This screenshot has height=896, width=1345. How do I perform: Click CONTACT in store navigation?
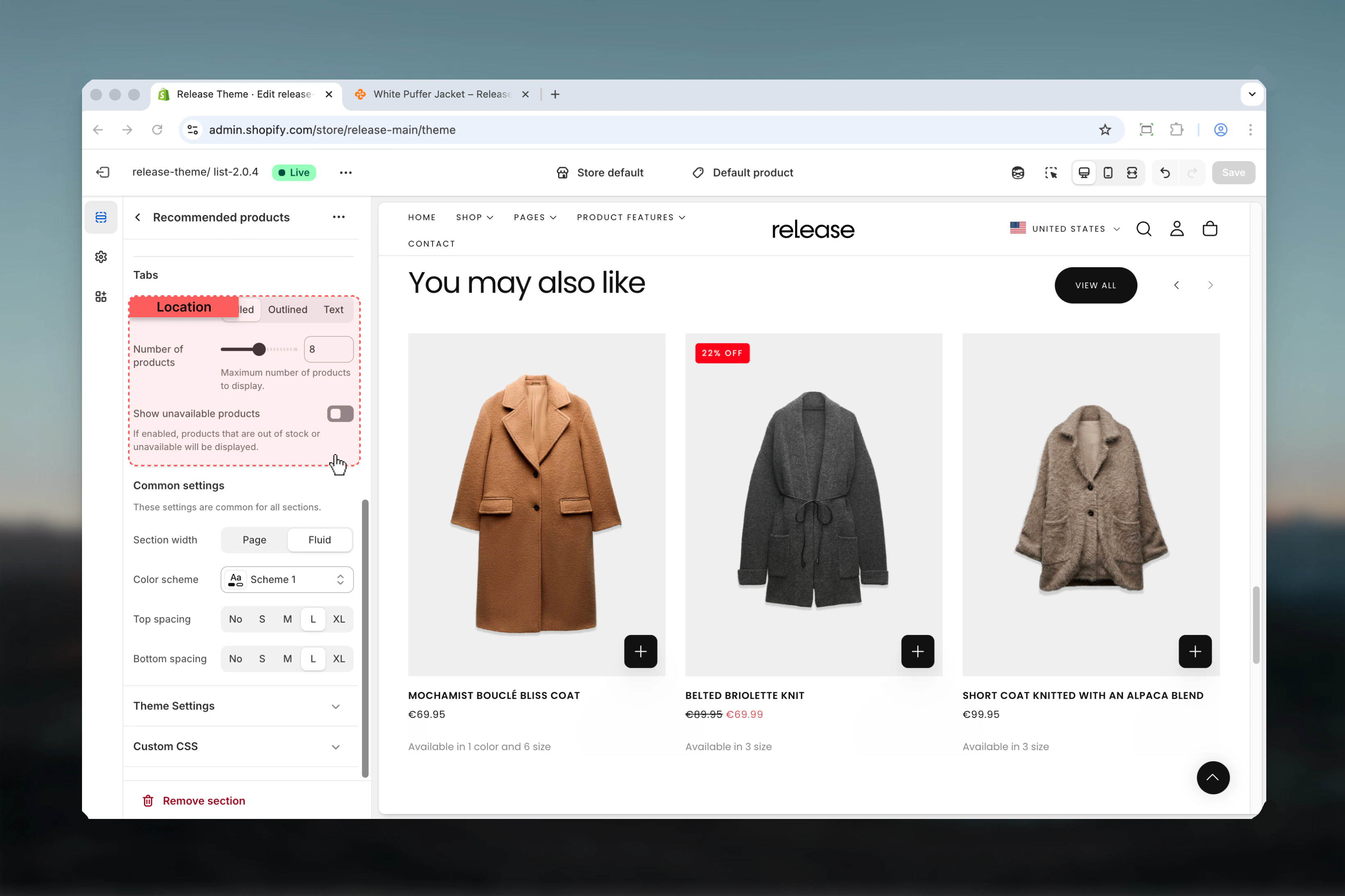(431, 243)
